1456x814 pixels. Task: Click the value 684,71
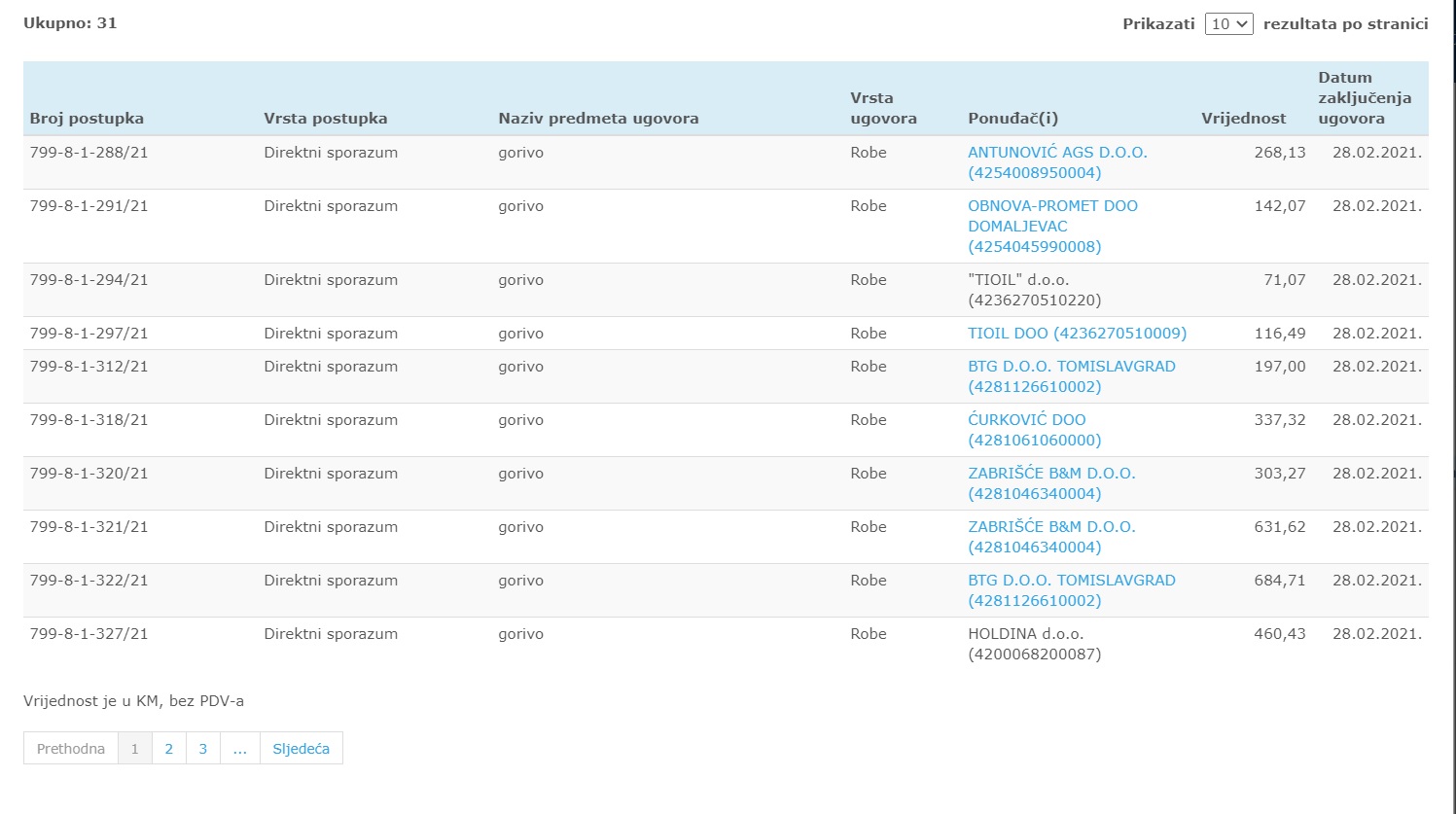[x=1280, y=580]
